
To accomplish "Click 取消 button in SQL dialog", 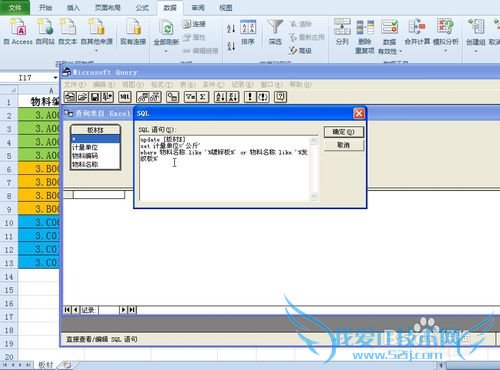I will click(344, 145).
